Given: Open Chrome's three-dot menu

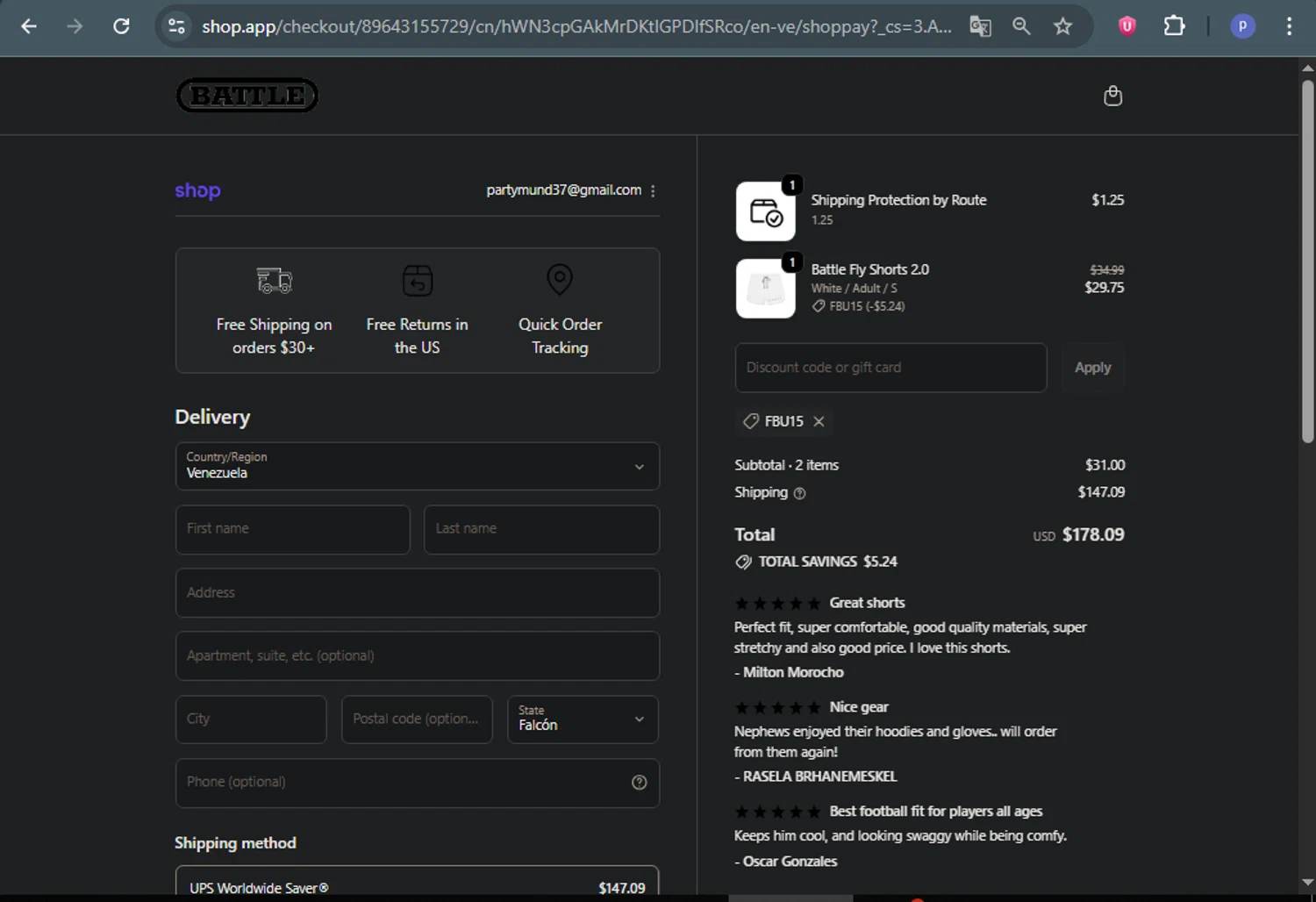Looking at the screenshot, I should click(x=1289, y=26).
